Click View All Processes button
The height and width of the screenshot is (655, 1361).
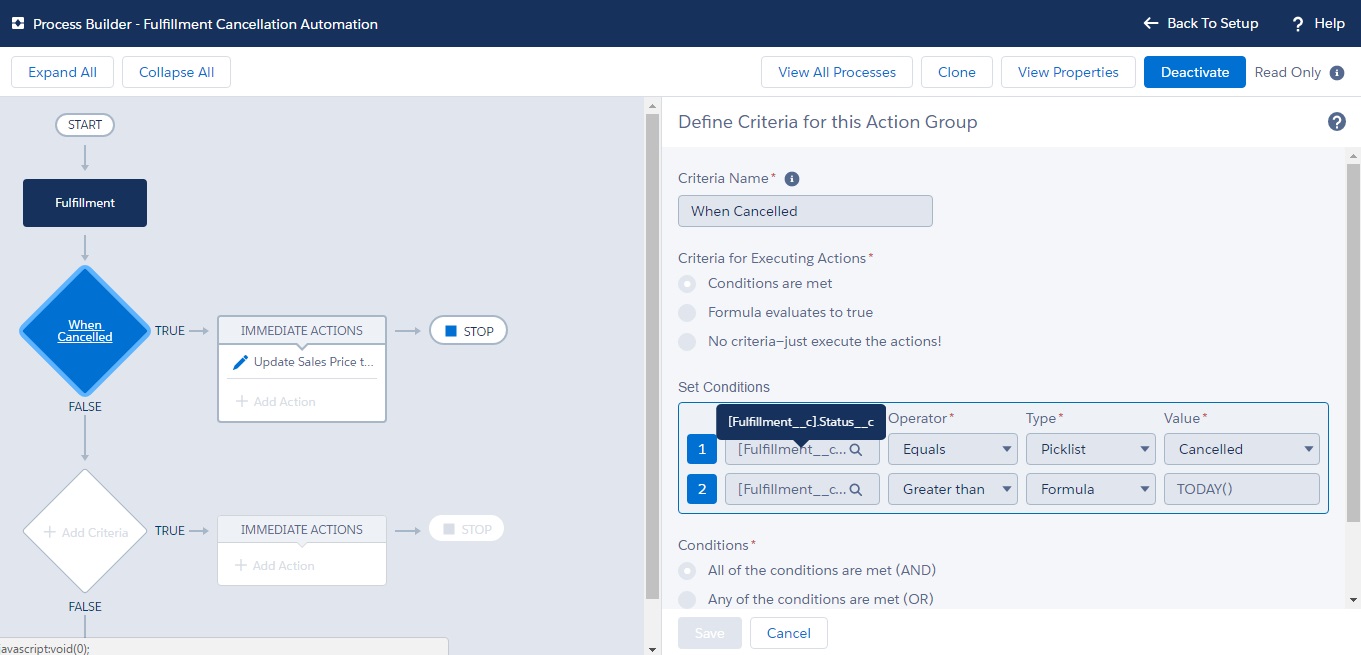point(837,72)
